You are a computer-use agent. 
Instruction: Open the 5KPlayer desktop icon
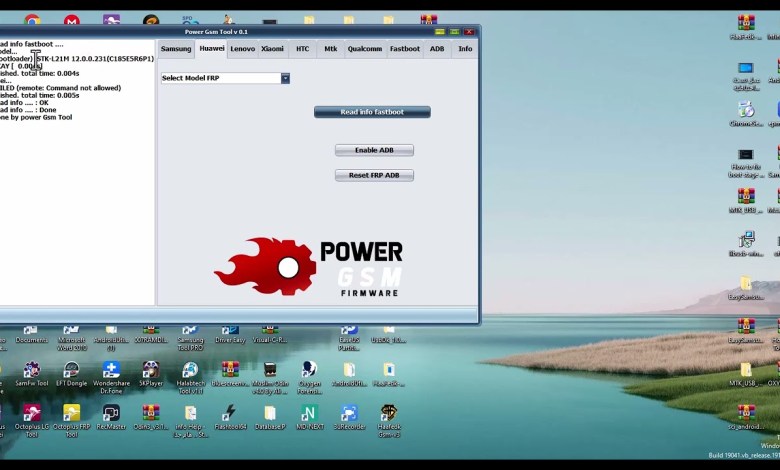click(x=151, y=370)
